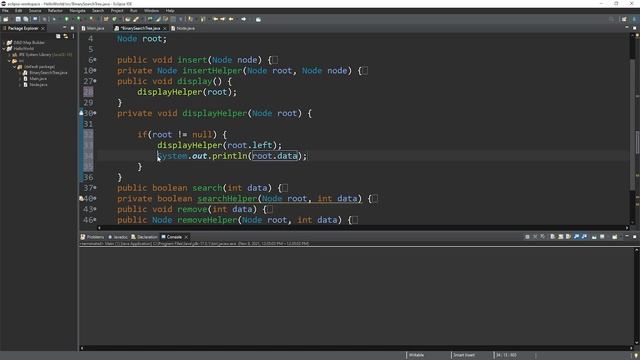
Task: Minimize the Package Explorer panel
Action: coord(64,28)
